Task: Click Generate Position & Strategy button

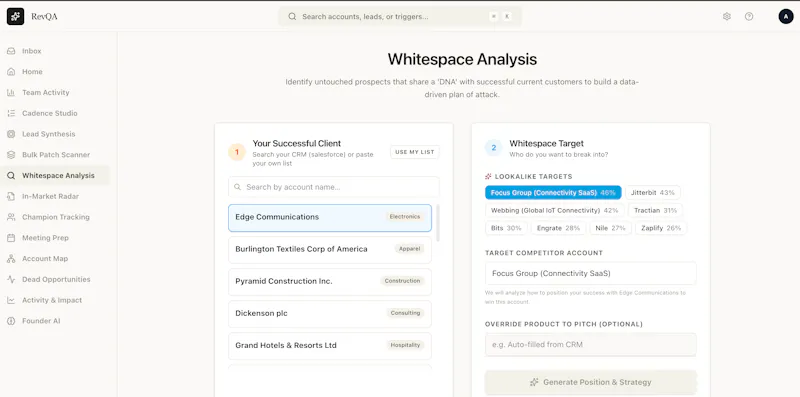Action: (590, 382)
